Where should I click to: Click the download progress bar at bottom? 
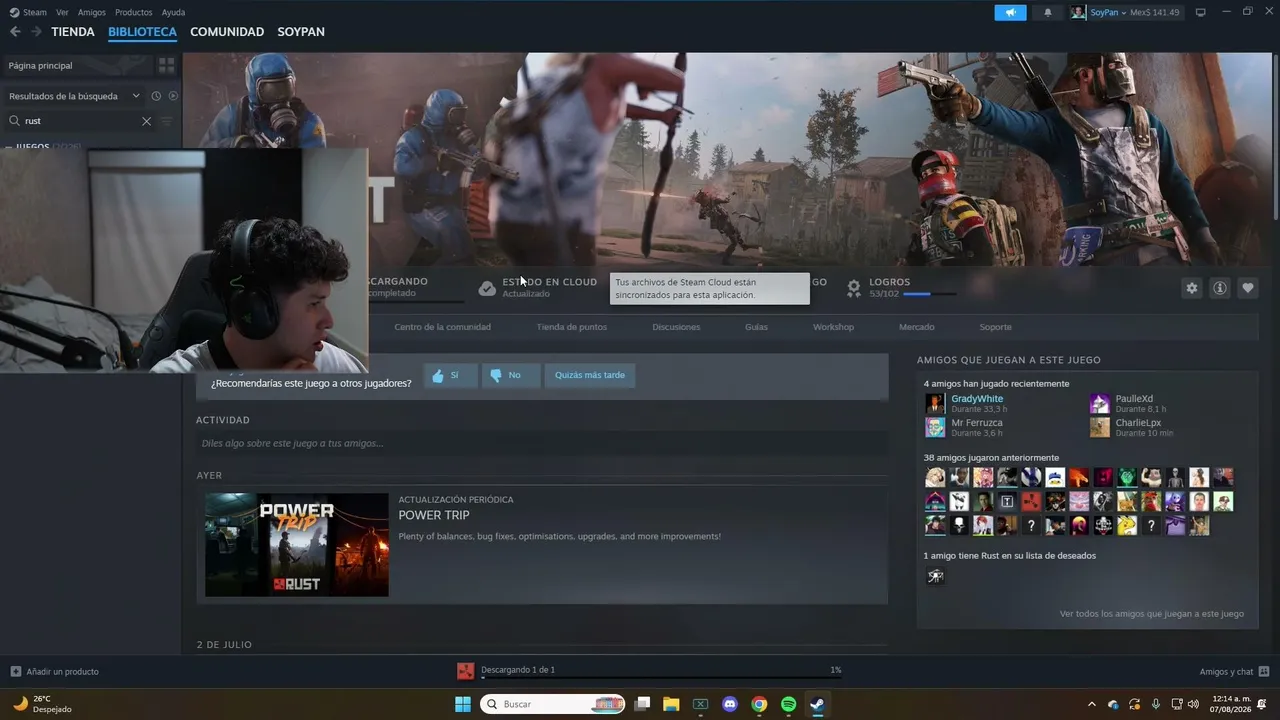661,678
